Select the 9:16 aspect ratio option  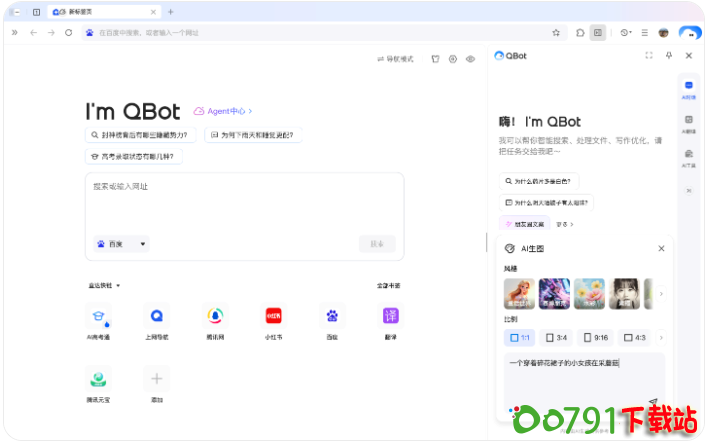tap(595, 337)
